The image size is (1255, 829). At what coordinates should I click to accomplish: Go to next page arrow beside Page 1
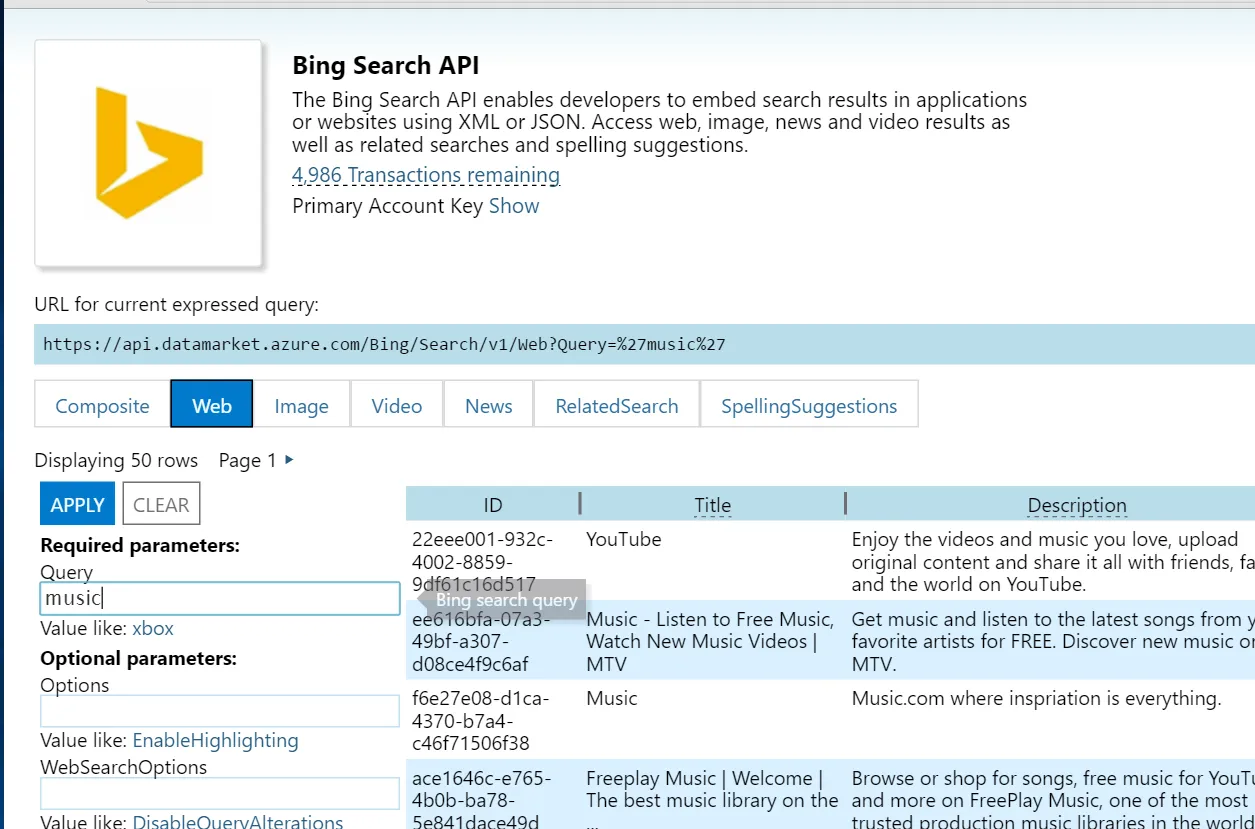[x=289, y=460]
